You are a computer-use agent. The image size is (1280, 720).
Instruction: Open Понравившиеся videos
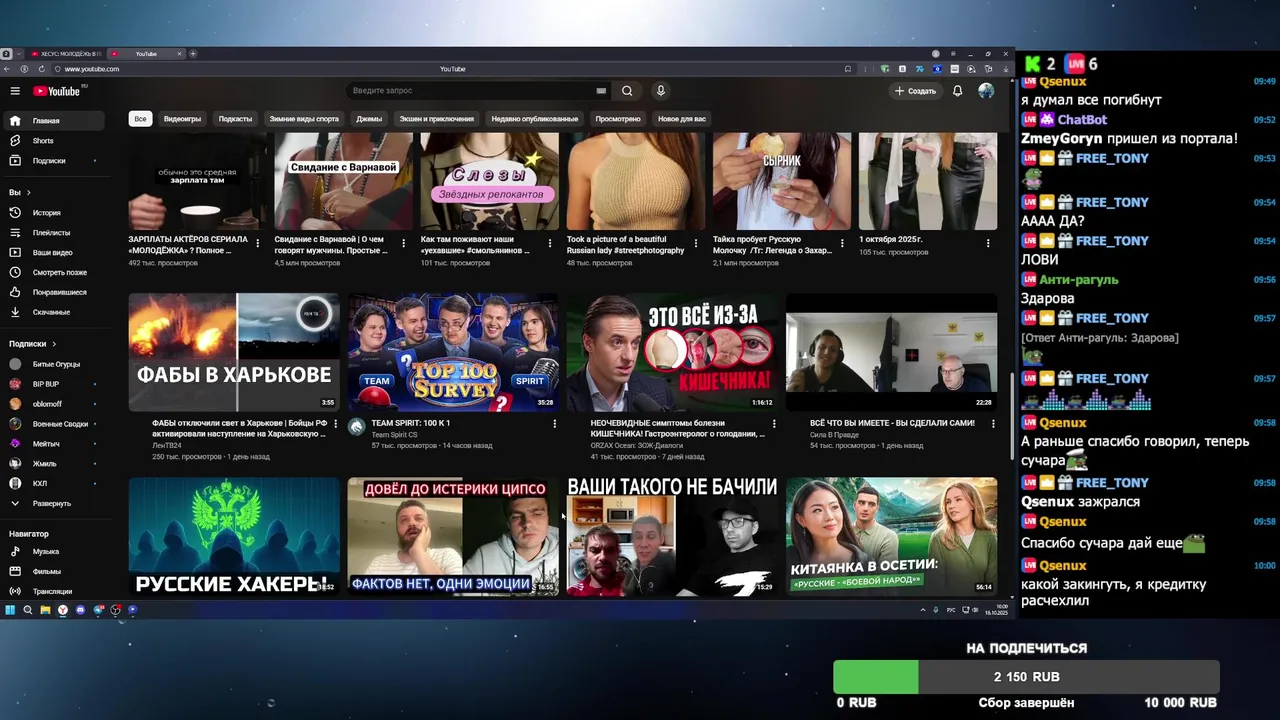[53, 293]
